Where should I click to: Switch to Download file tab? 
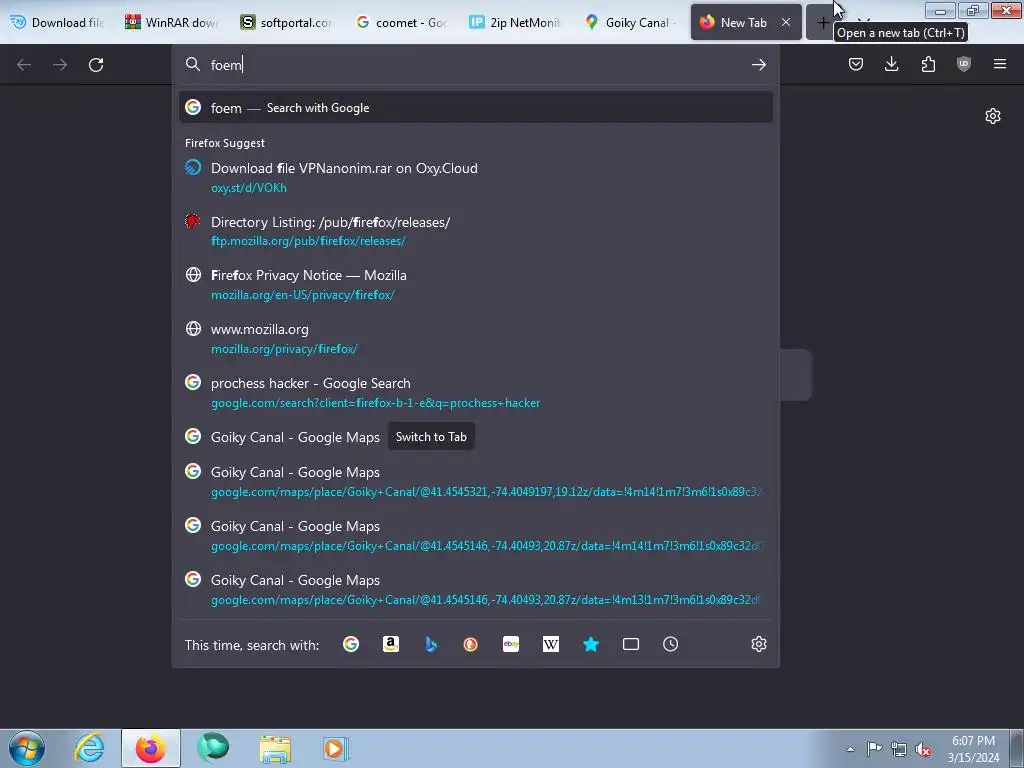59,22
